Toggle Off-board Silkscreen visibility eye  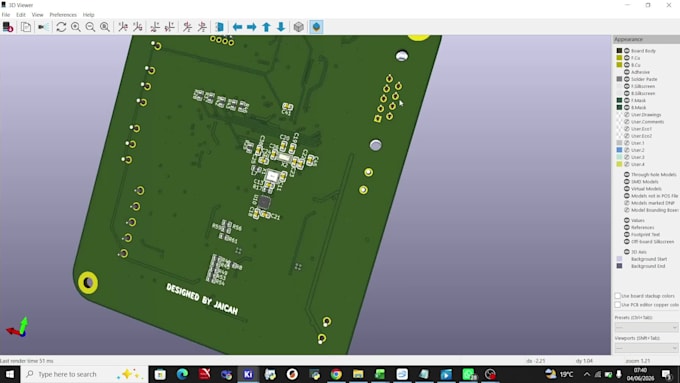tap(627, 242)
